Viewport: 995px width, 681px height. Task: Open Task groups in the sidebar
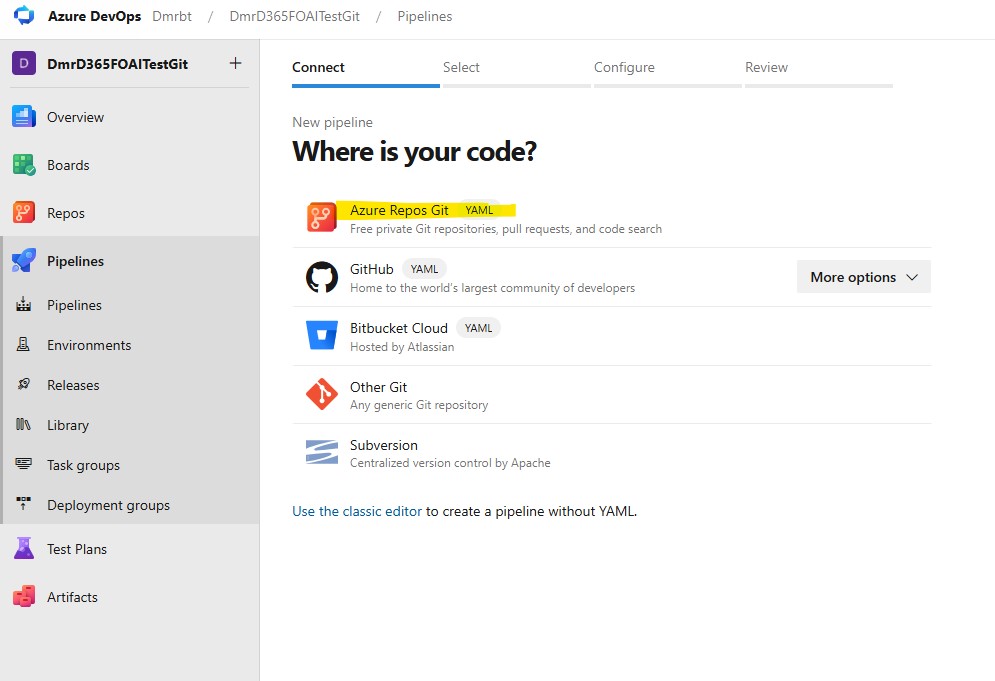[x=83, y=465]
